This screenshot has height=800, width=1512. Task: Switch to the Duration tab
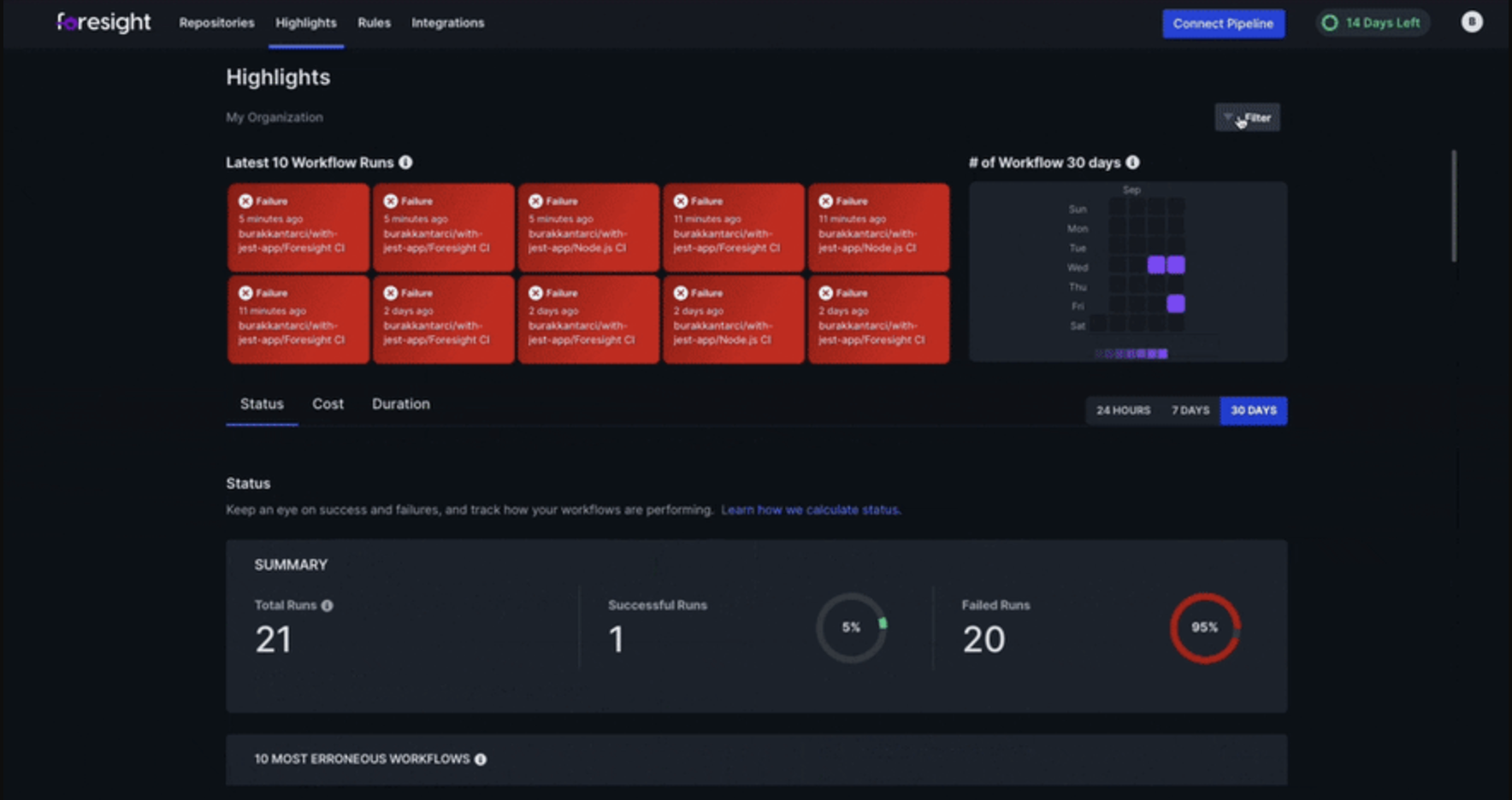point(400,404)
